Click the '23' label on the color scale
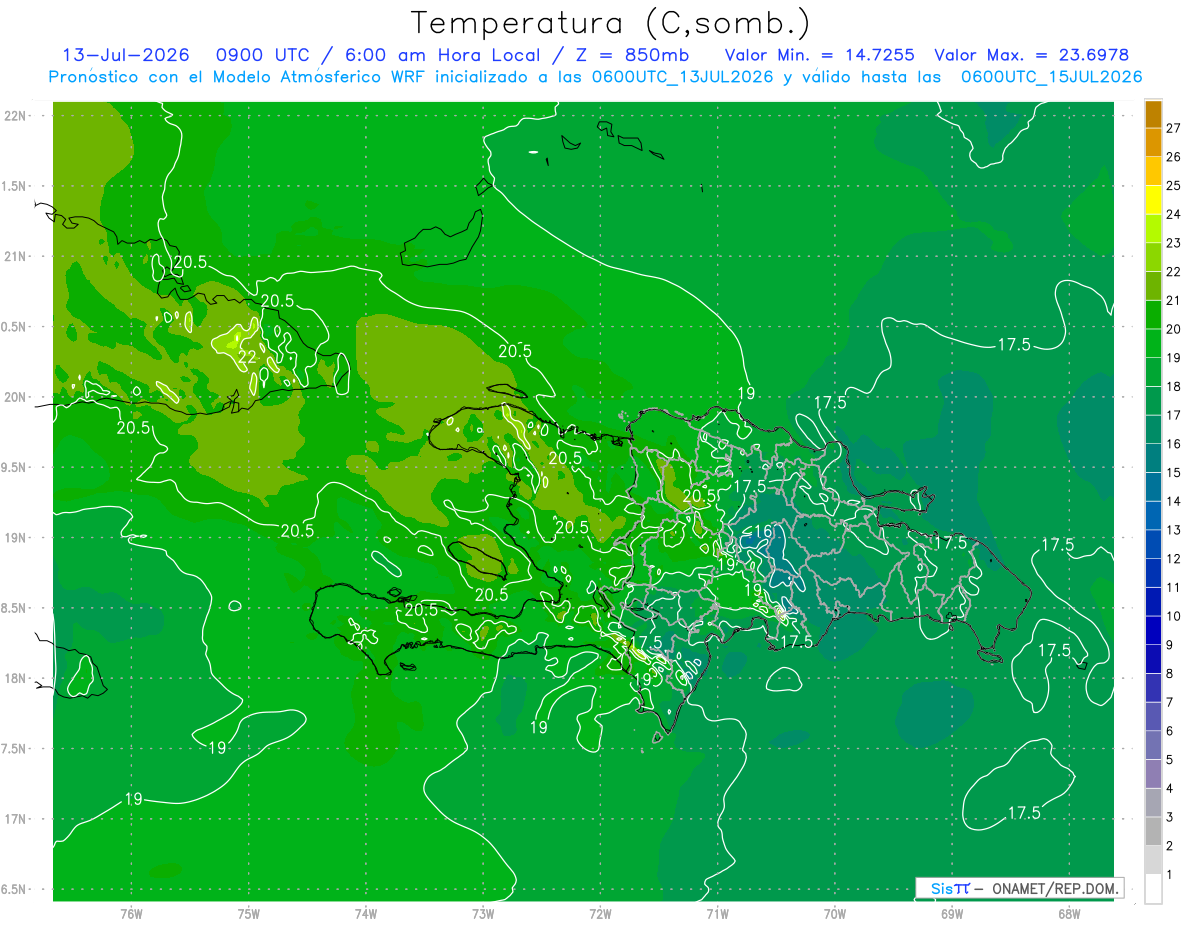1200x927 pixels. (1174, 243)
